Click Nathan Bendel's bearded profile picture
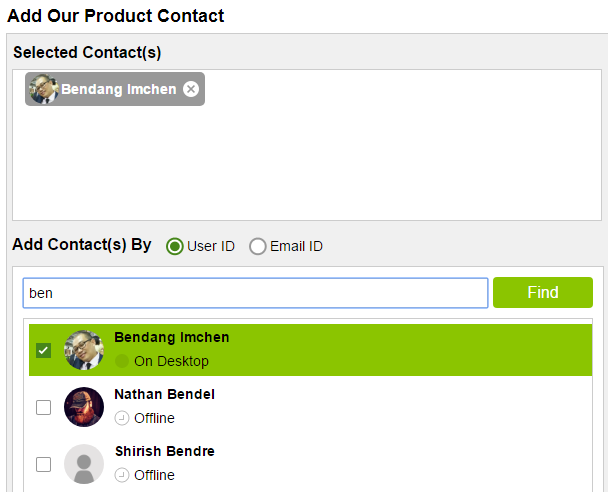The width and height of the screenshot is (608, 492). (x=84, y=407)
